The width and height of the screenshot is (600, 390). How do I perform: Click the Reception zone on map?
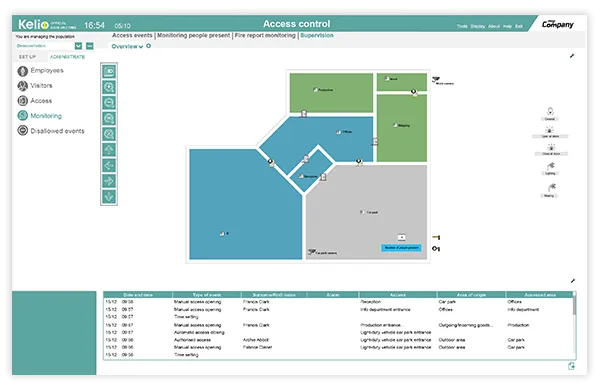point(311,171)
